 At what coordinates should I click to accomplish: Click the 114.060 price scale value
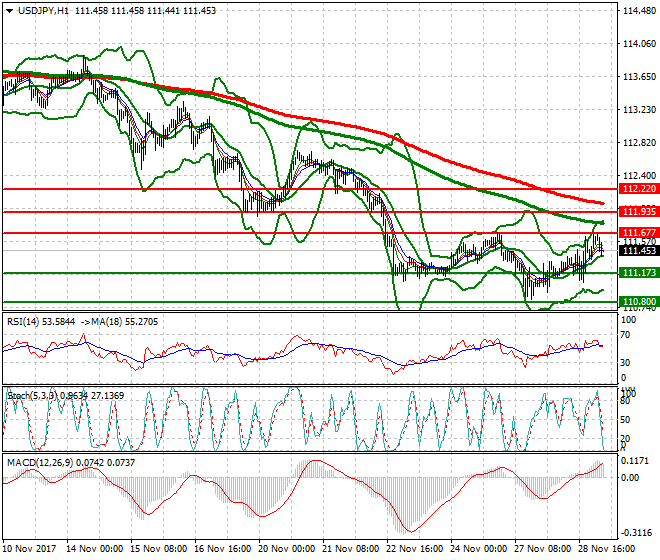[639, 44]
